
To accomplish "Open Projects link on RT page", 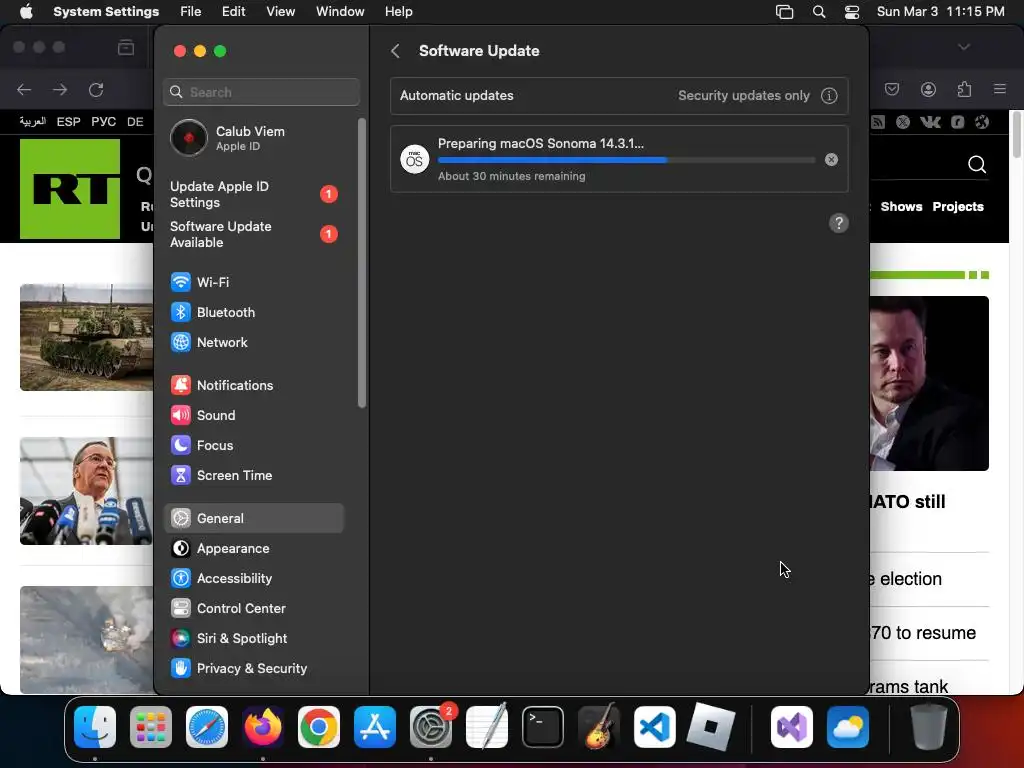I will 958,206.
